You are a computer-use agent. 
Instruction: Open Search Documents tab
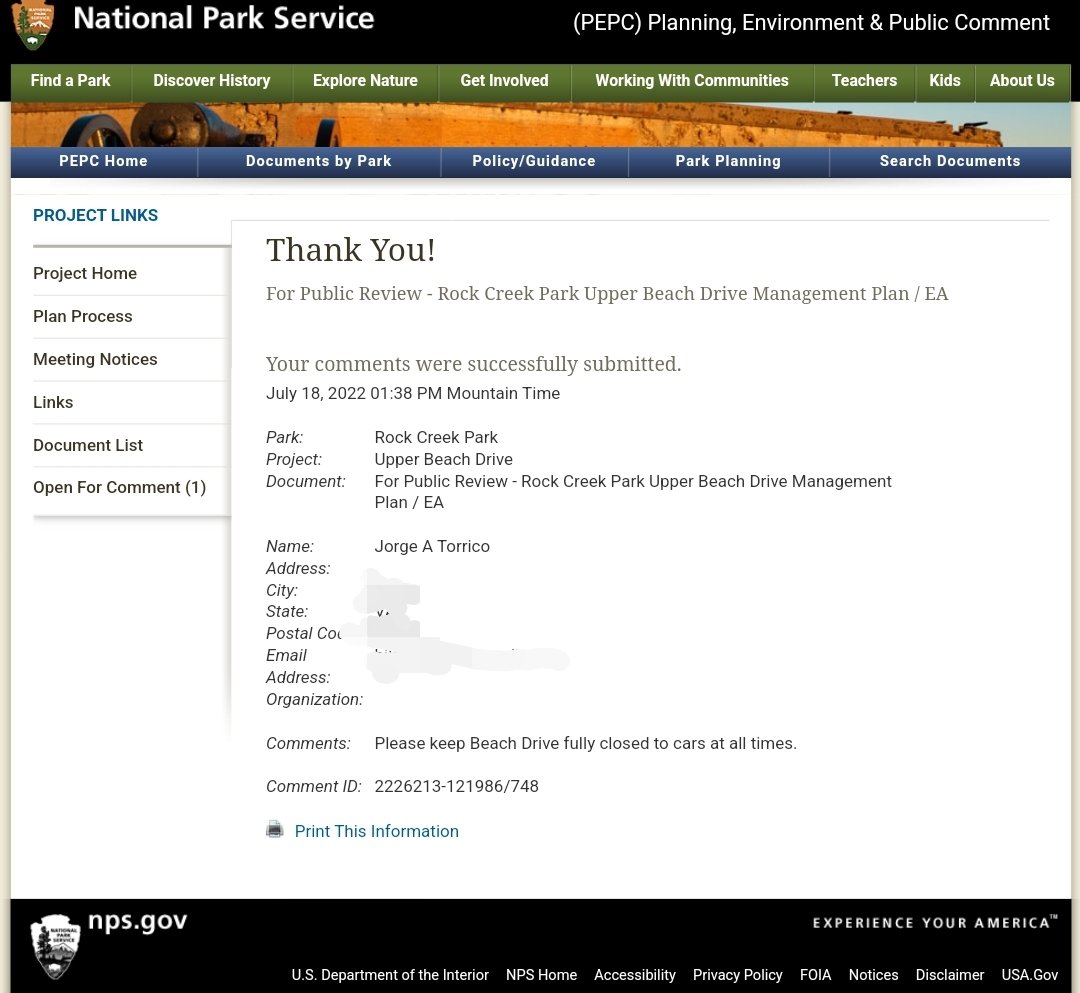pyautogui.click(x=950, y=161)
